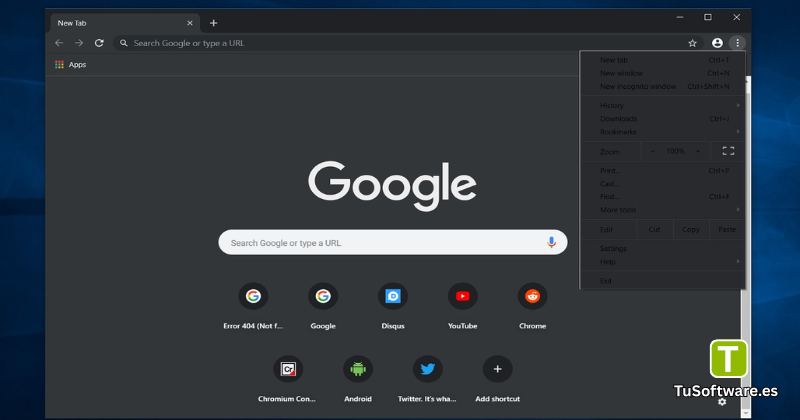800x420 pixels.
Task: Click Paste in the Edit row
Action: (x=727, y=230)
